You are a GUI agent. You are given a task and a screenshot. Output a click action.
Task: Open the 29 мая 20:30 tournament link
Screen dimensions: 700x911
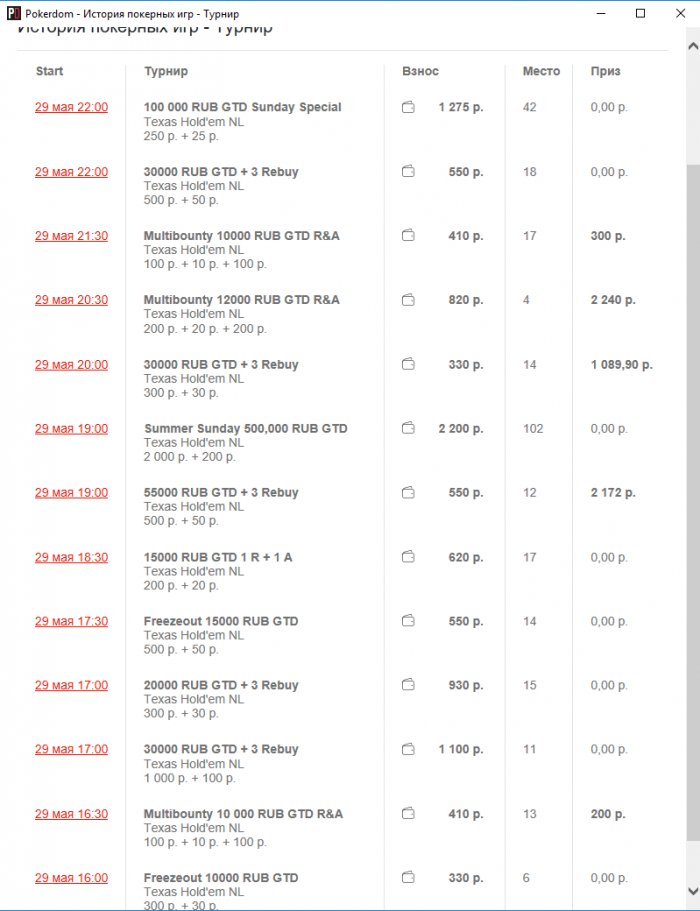(x=71, y=300)
